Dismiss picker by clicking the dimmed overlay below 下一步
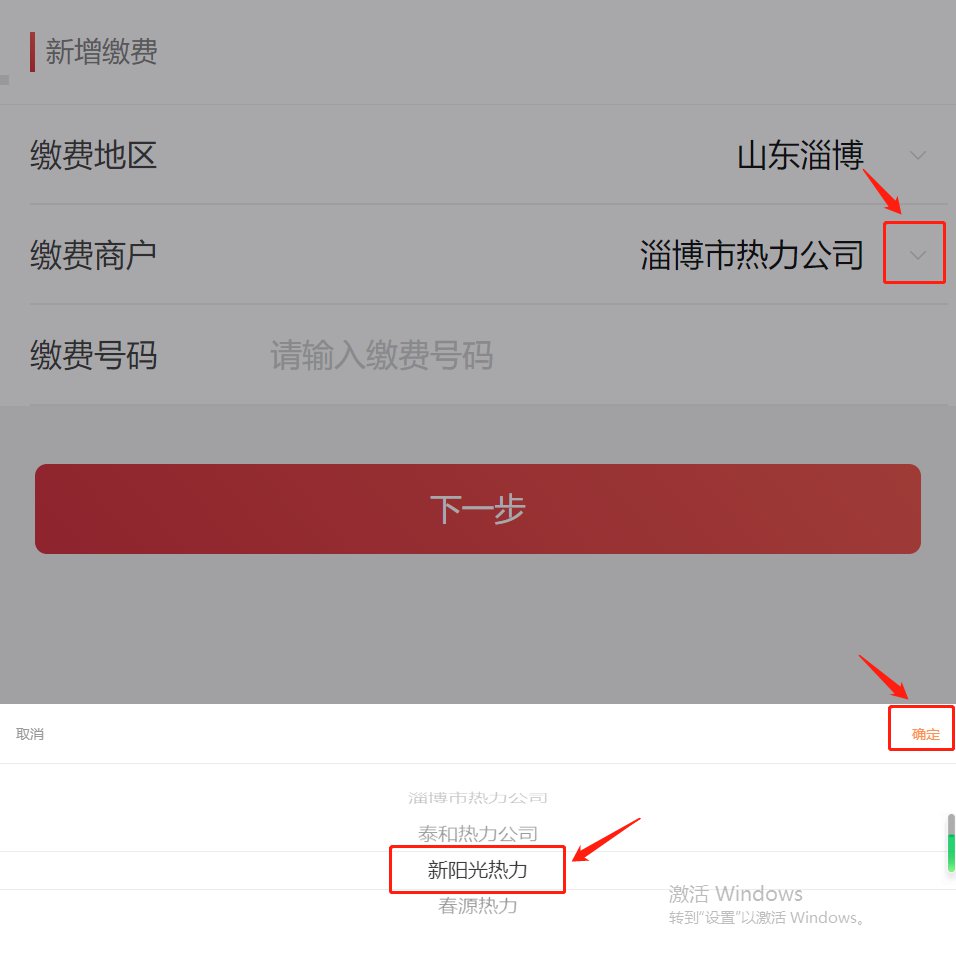 pos(477,629)
